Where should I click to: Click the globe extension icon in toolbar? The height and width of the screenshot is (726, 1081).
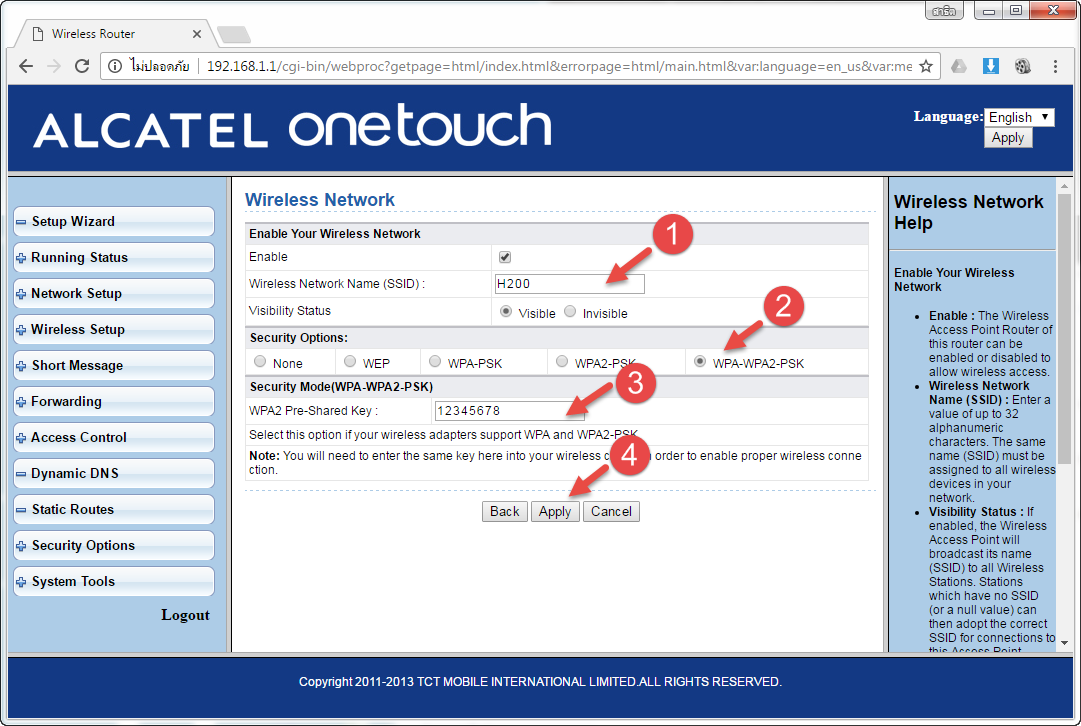[x=1022, y=66]
